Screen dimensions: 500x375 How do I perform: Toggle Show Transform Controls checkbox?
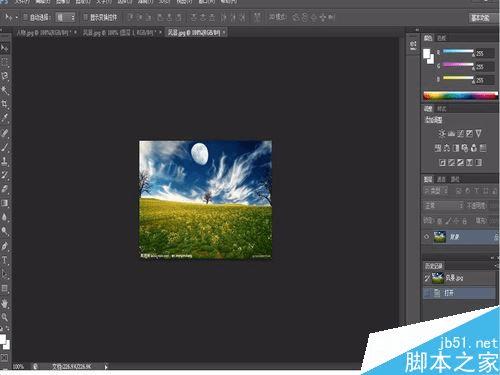[85, 17]
